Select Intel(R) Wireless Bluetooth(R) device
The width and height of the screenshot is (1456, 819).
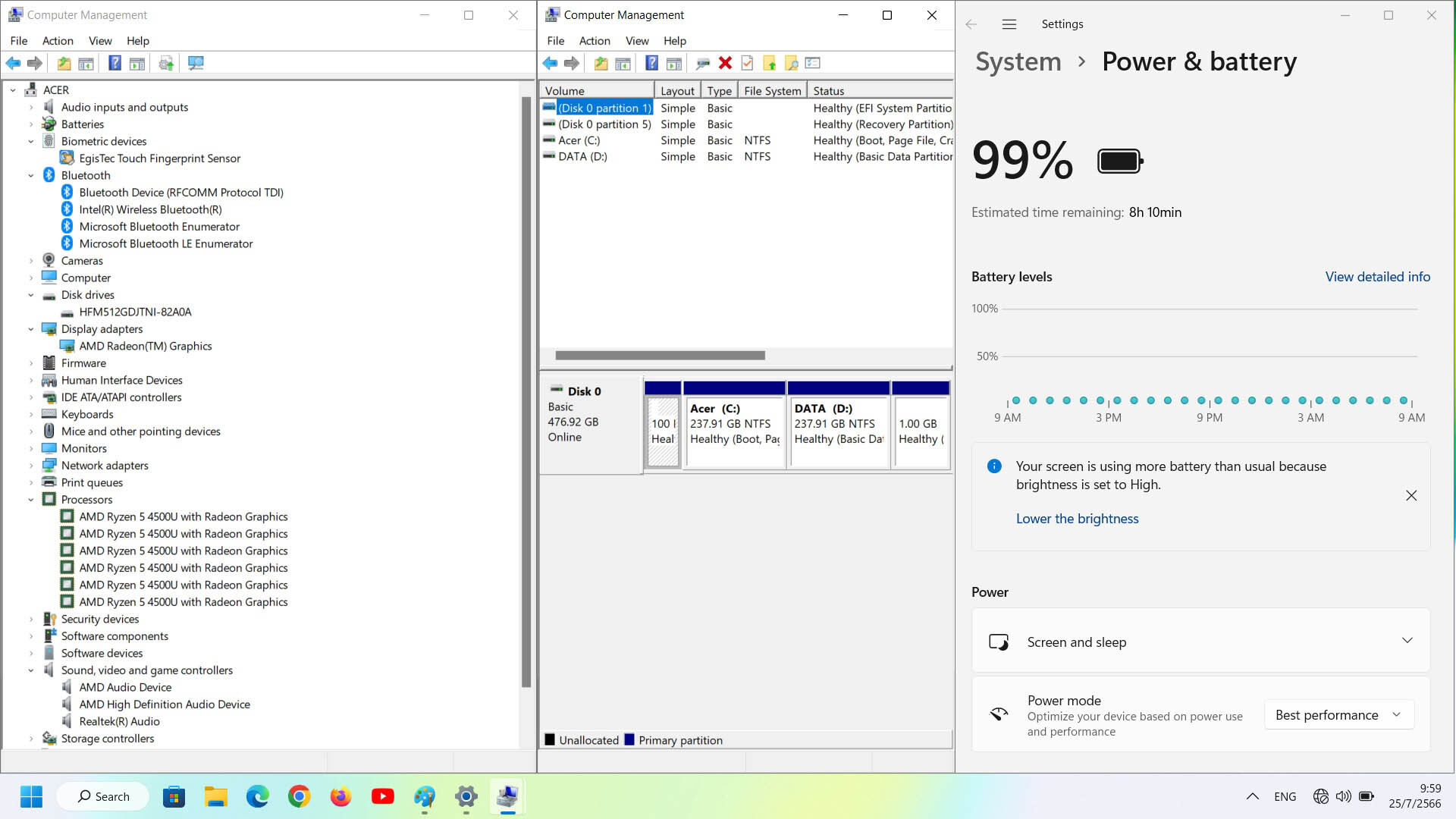click(150, 209)
